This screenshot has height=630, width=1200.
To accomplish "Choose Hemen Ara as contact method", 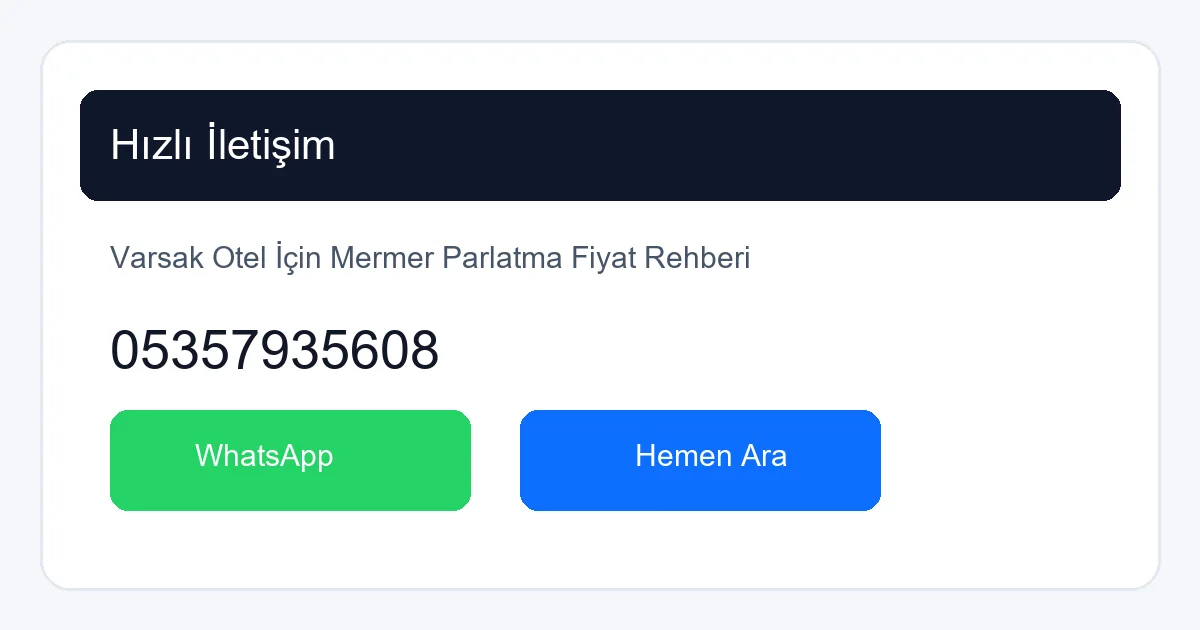I will [x=700, y=460].
